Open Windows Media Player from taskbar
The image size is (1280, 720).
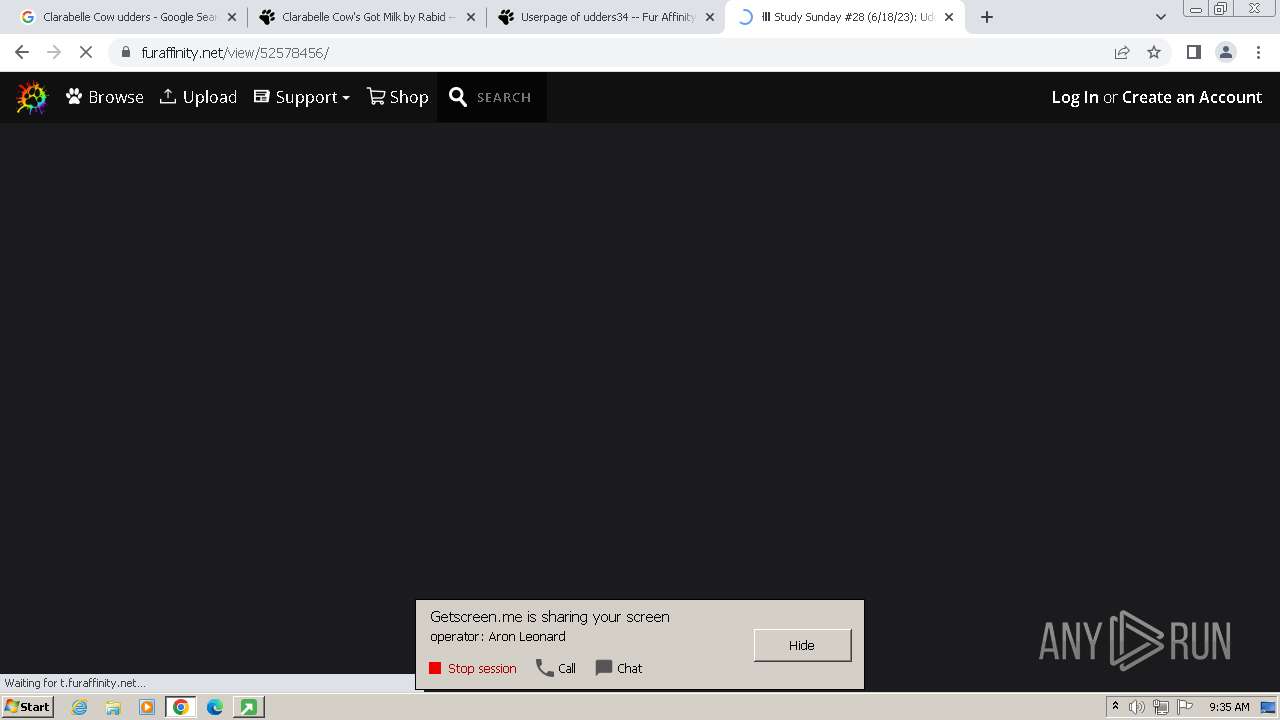tap(147, 707)
